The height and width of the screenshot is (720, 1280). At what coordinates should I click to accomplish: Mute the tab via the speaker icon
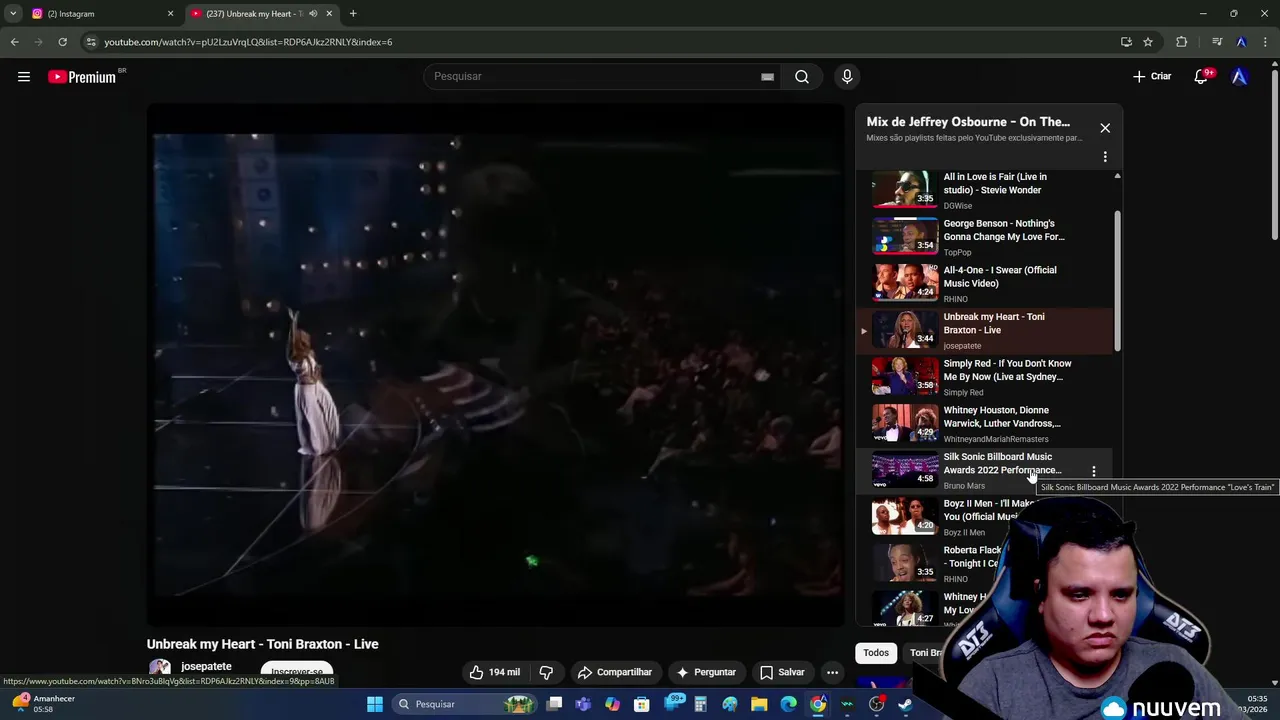point(313,14)
